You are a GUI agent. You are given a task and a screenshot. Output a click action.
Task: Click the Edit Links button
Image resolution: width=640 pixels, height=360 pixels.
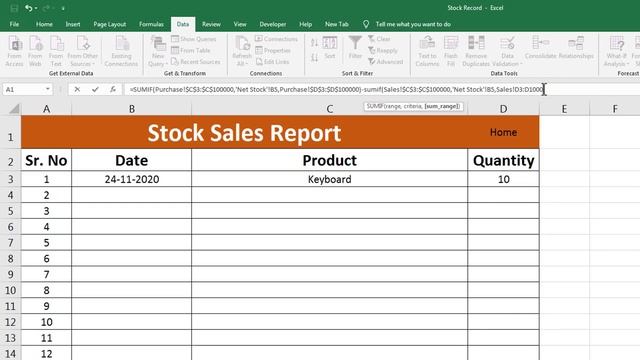(x=272, y=62)
